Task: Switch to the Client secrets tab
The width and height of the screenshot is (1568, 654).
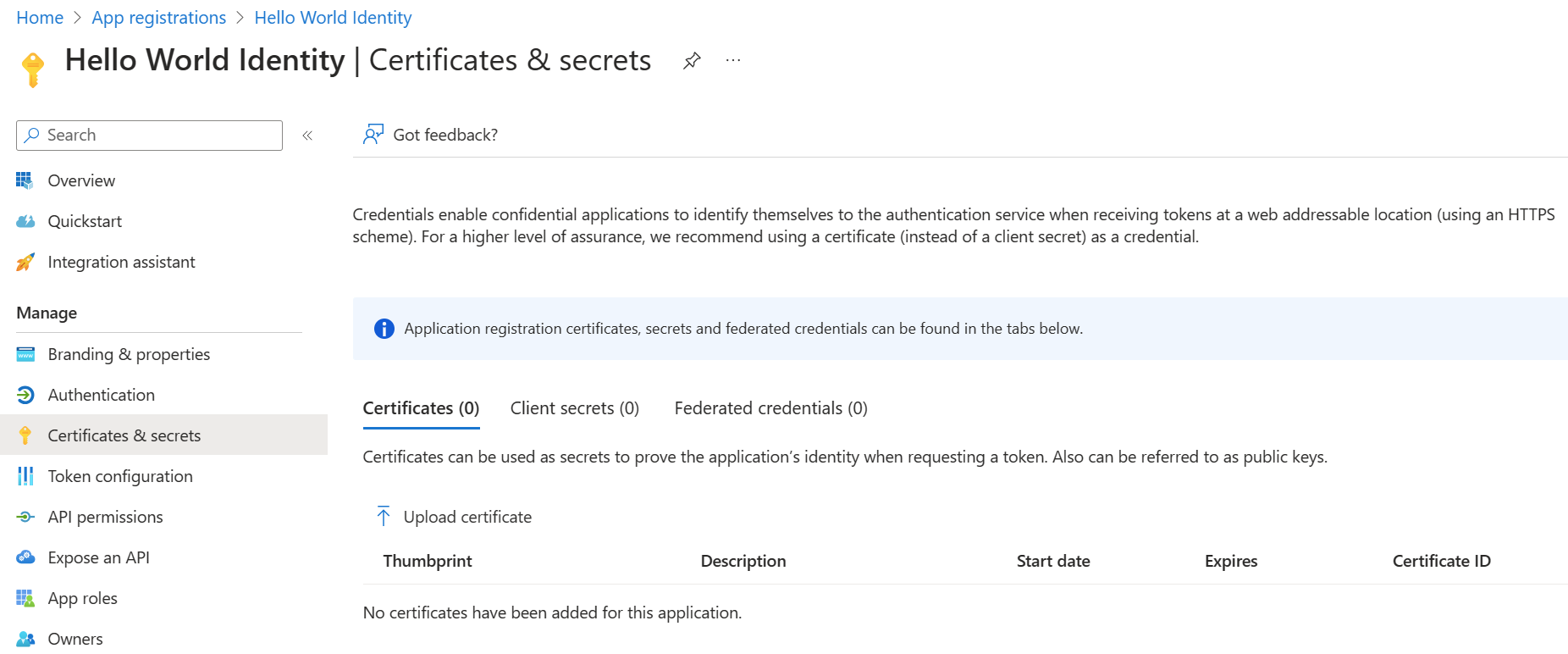Action: (x=574, y=407)
